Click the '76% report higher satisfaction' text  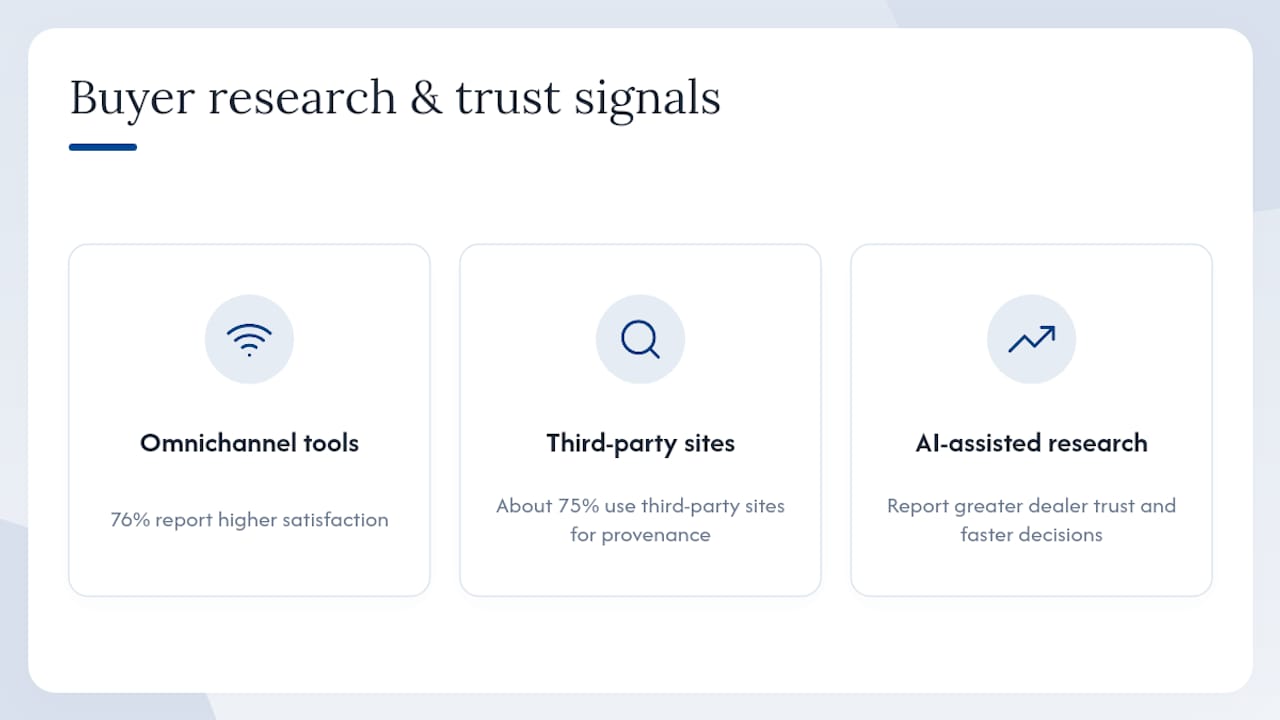click(x=249, y=520)
